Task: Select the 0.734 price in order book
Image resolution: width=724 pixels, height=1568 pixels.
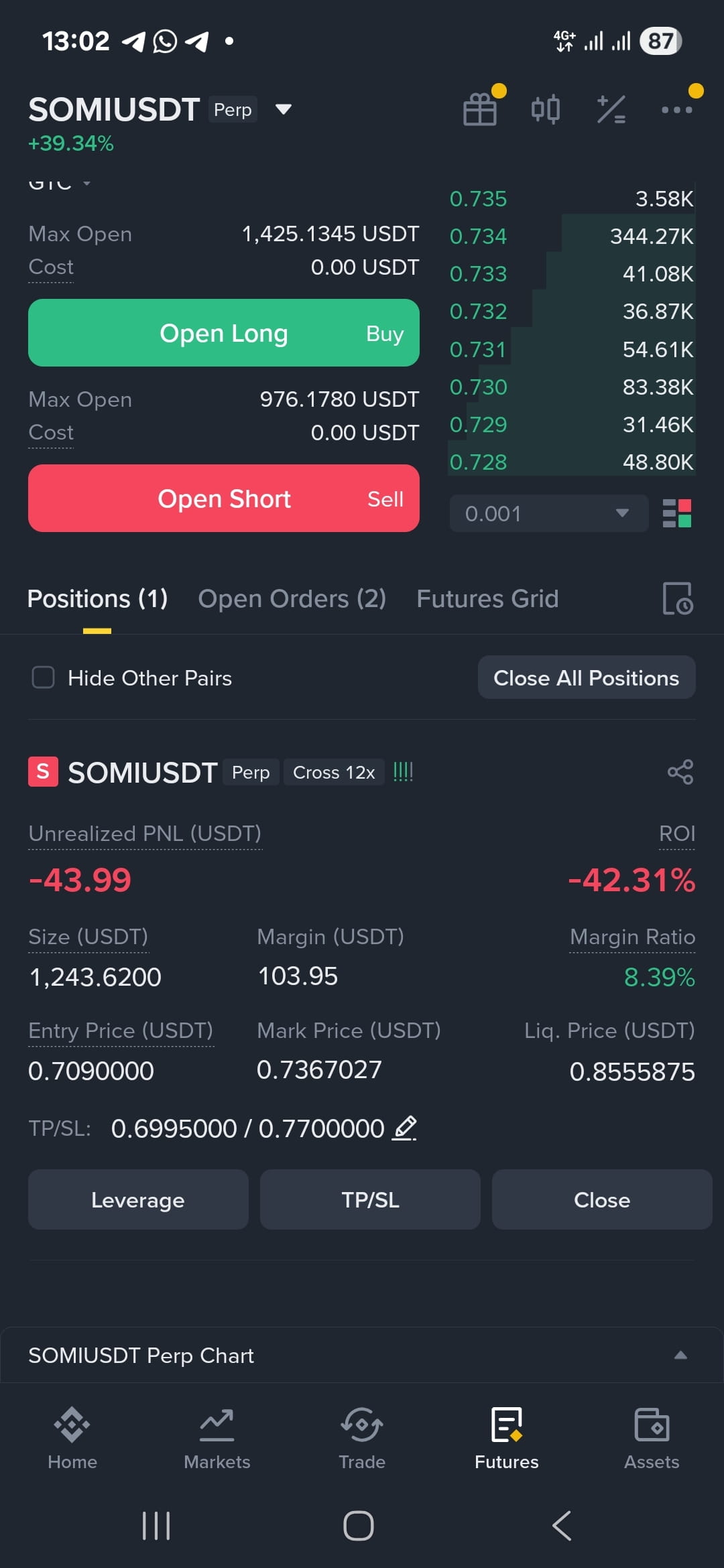Action: 478,236
